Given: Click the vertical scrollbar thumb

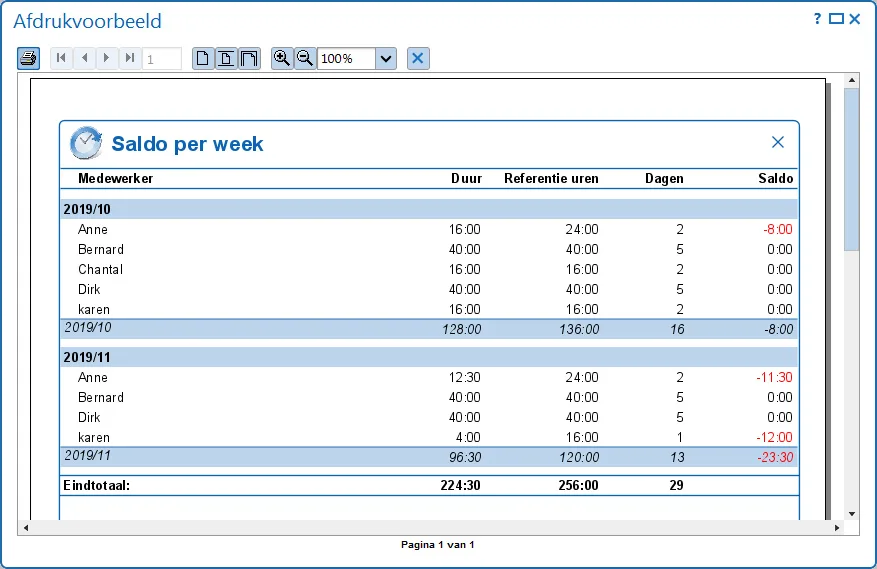Looking at the screenshot, I should tap(852, 169).
